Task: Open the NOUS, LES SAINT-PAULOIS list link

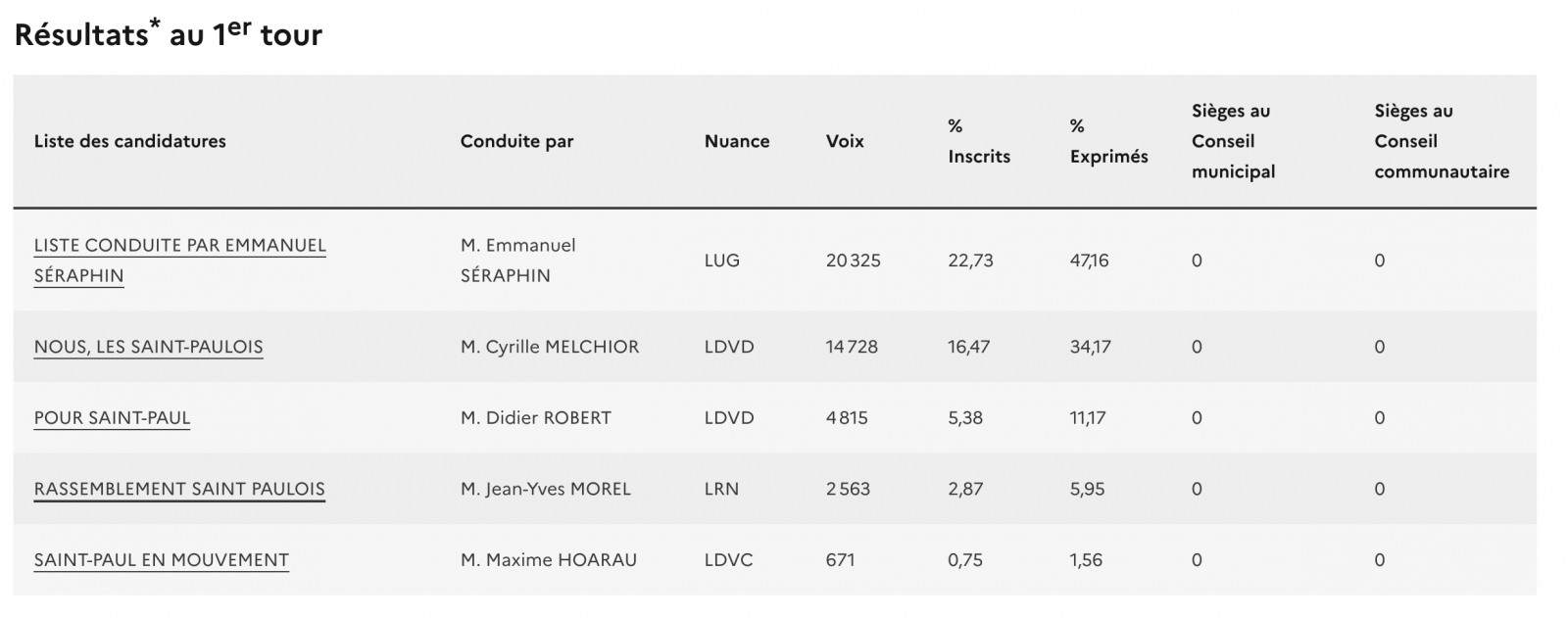Action: point(148,347)
